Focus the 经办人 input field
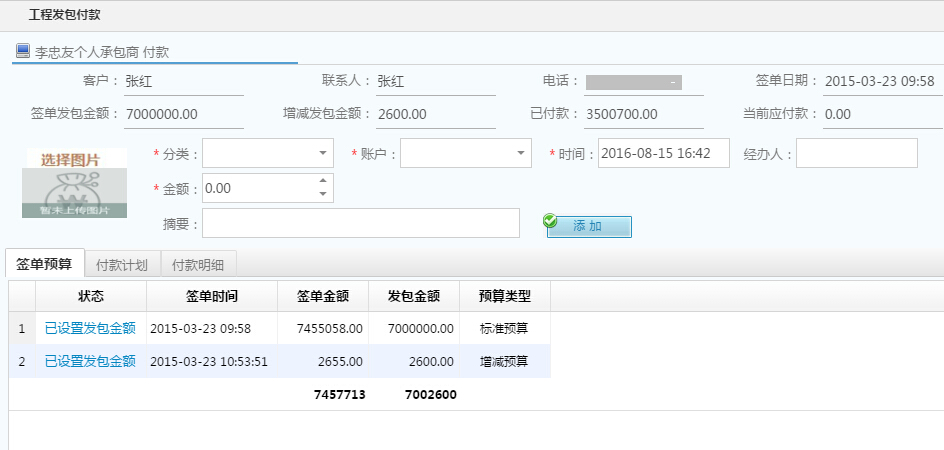 [856, 153]
